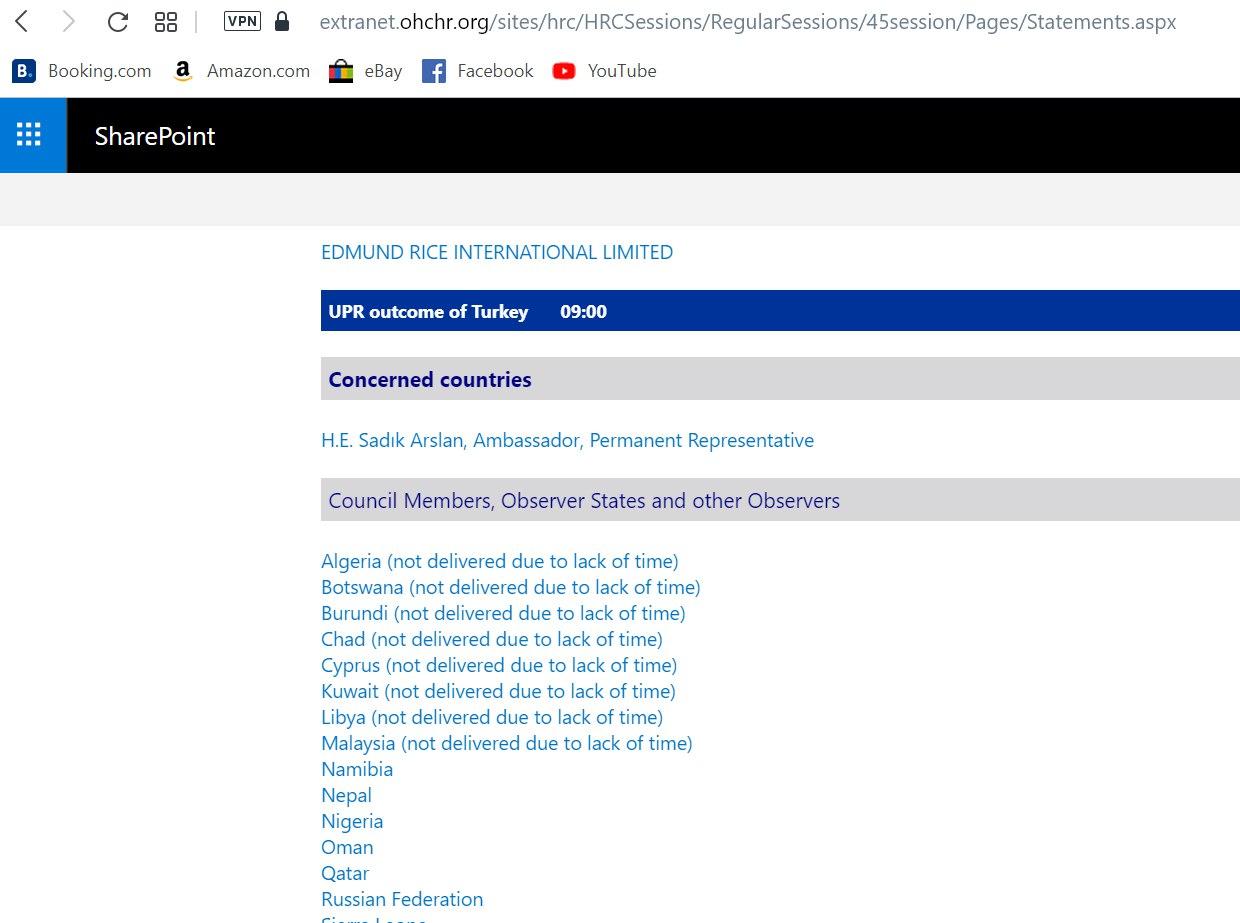Open Chad statement link
Image resolution: width=1240 pixels, height=923 pixels.
(x=491, y=639)
